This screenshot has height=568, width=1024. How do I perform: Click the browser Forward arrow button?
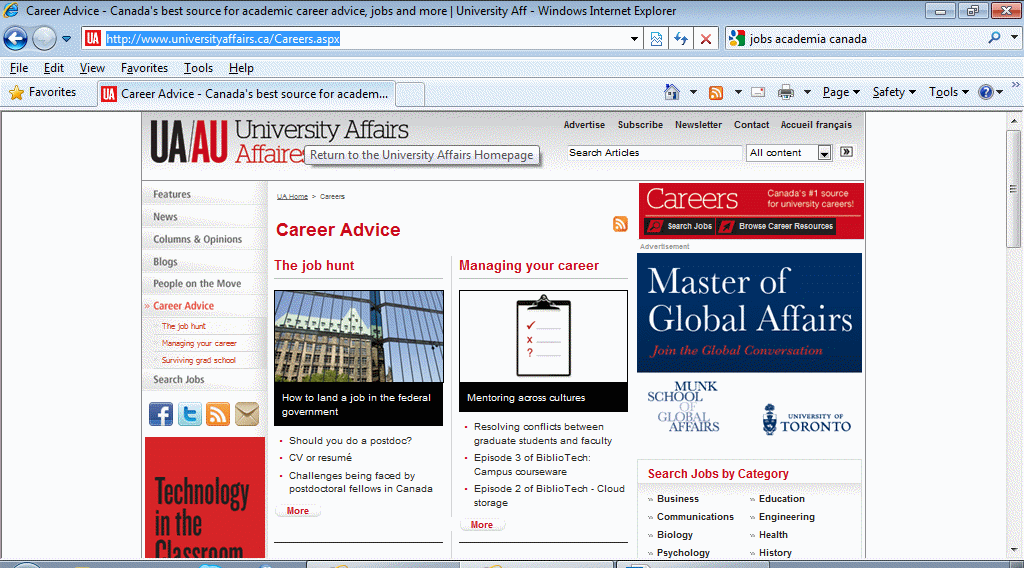44,39
